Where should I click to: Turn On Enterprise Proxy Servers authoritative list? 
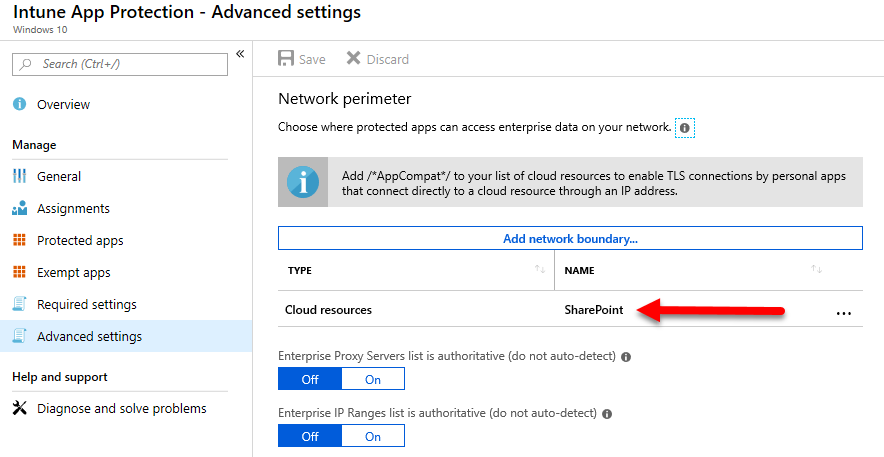(x=373, y=379)
